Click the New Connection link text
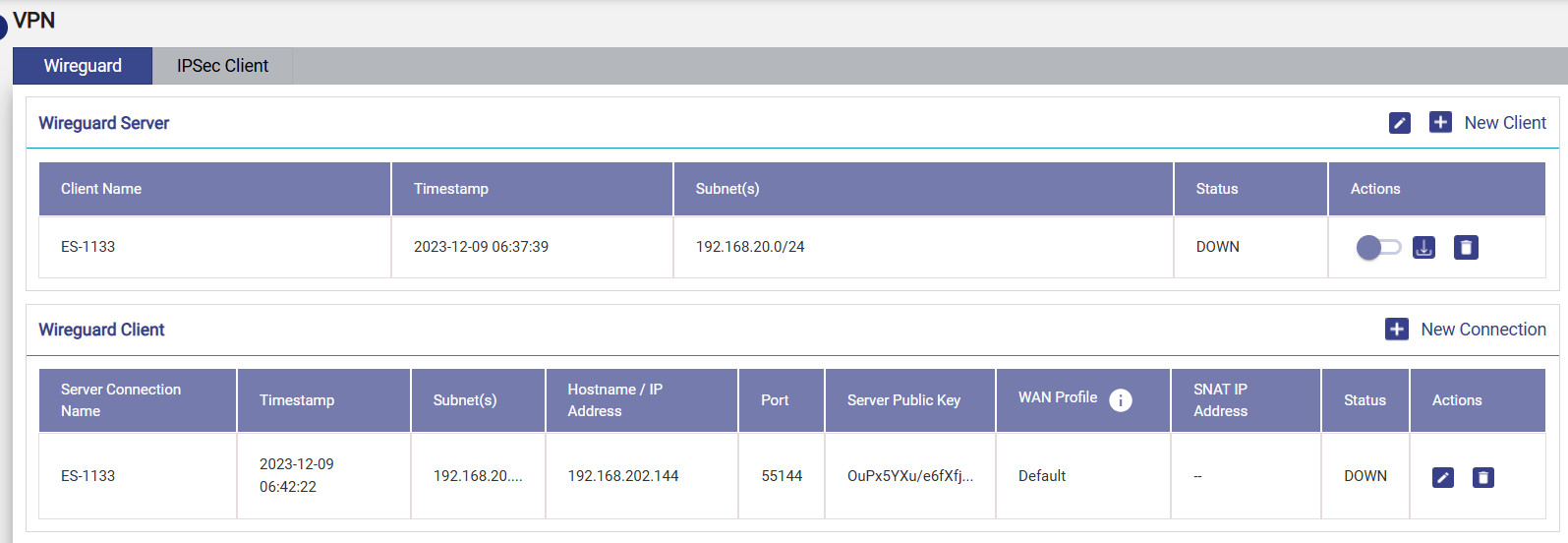 tap(1482, 330)
